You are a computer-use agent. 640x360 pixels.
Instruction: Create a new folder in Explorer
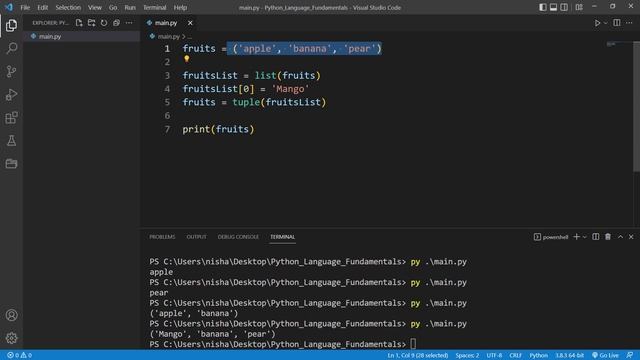coord(91,23)
